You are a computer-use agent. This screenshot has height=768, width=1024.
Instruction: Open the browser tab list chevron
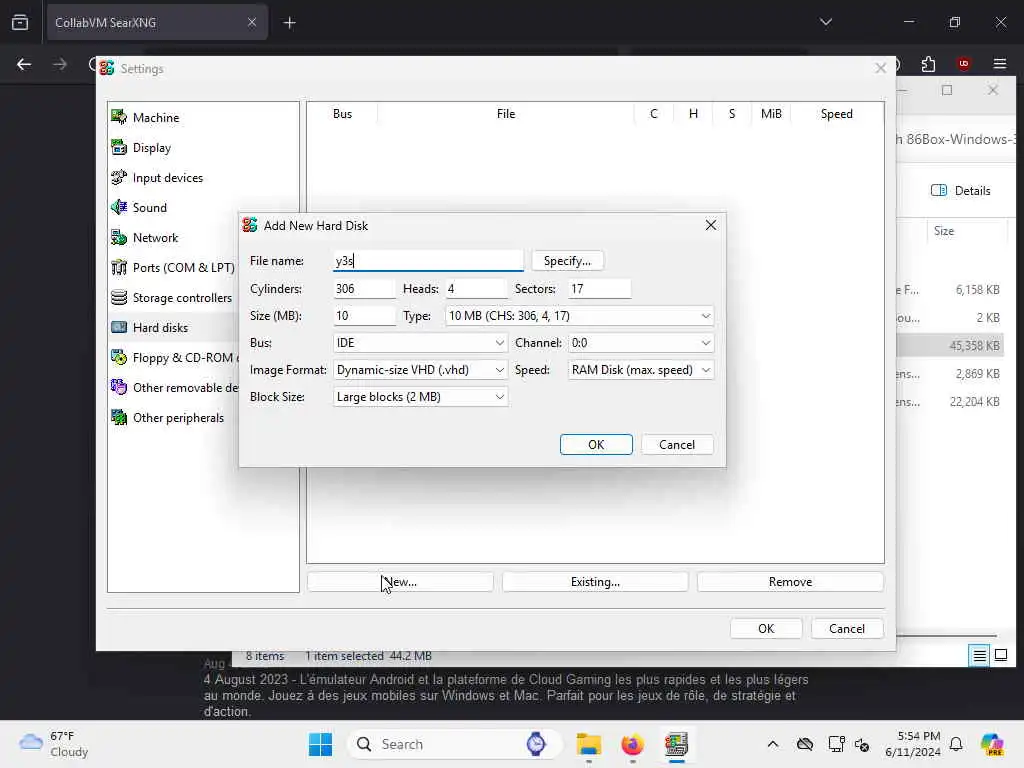pyautogui.click(x=825, y=23)
